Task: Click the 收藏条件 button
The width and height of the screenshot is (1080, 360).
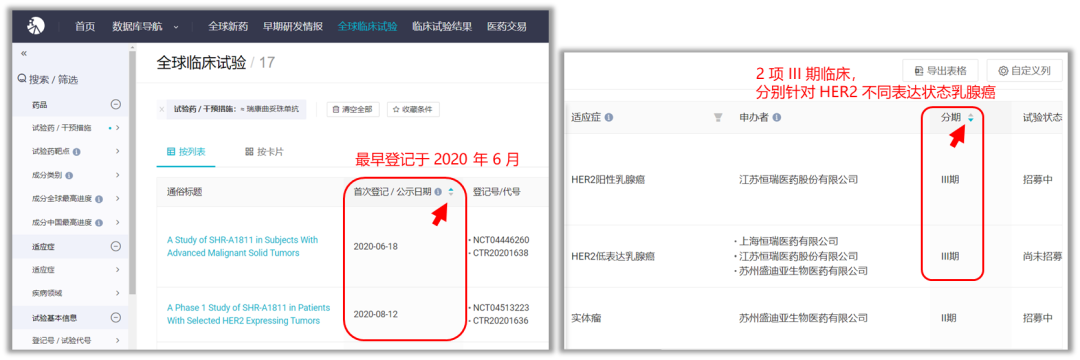Action: [413, 109]
